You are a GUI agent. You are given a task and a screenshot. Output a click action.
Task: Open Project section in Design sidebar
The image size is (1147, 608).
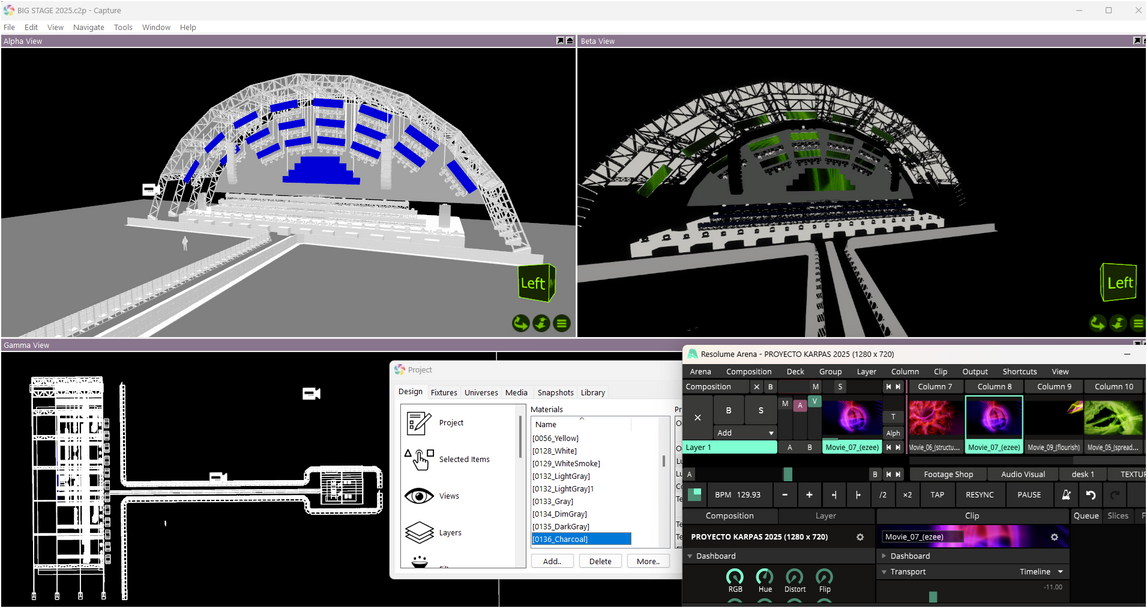[x=451, y=422]
